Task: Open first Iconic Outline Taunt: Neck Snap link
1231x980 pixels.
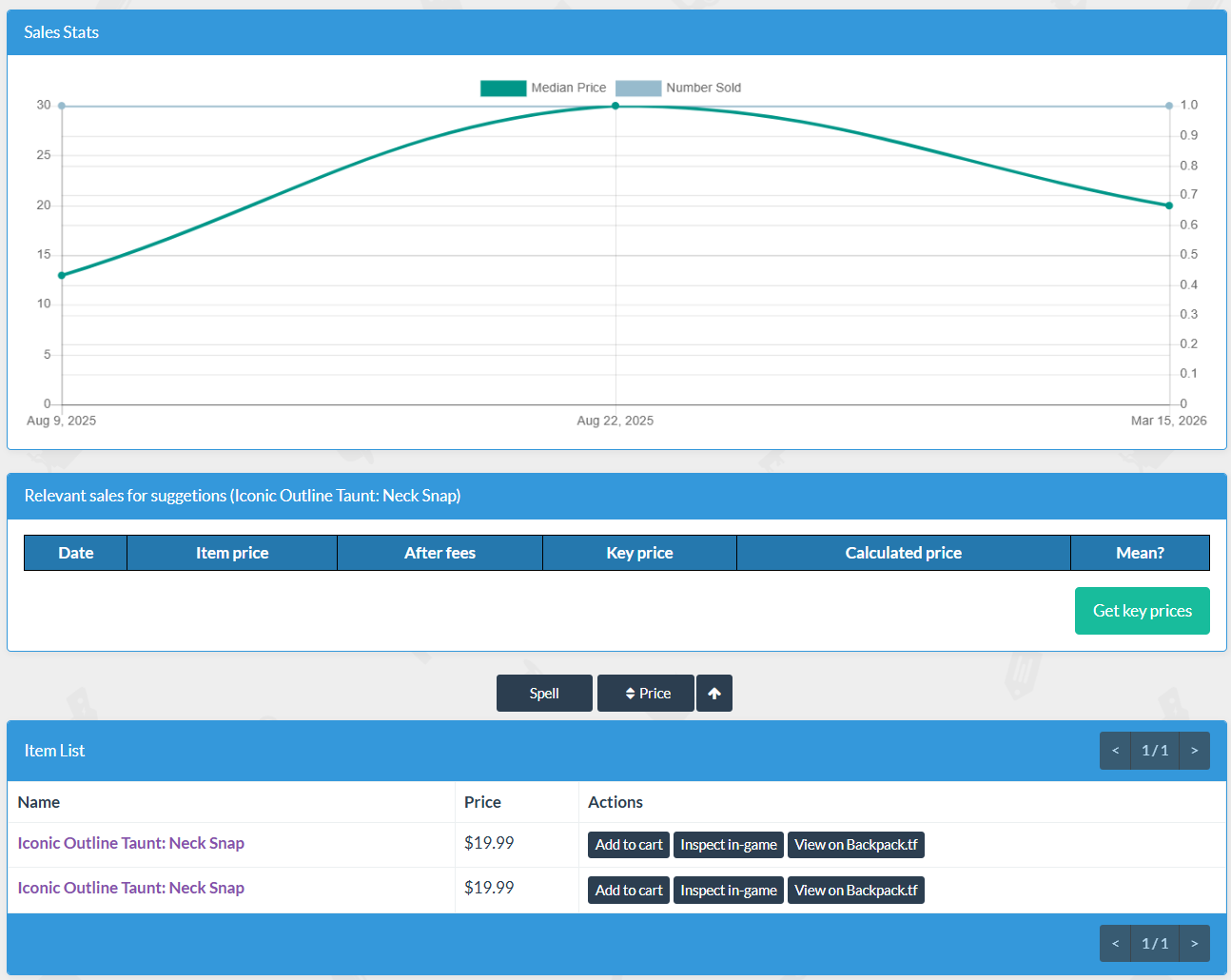Action: click(131, 843)
